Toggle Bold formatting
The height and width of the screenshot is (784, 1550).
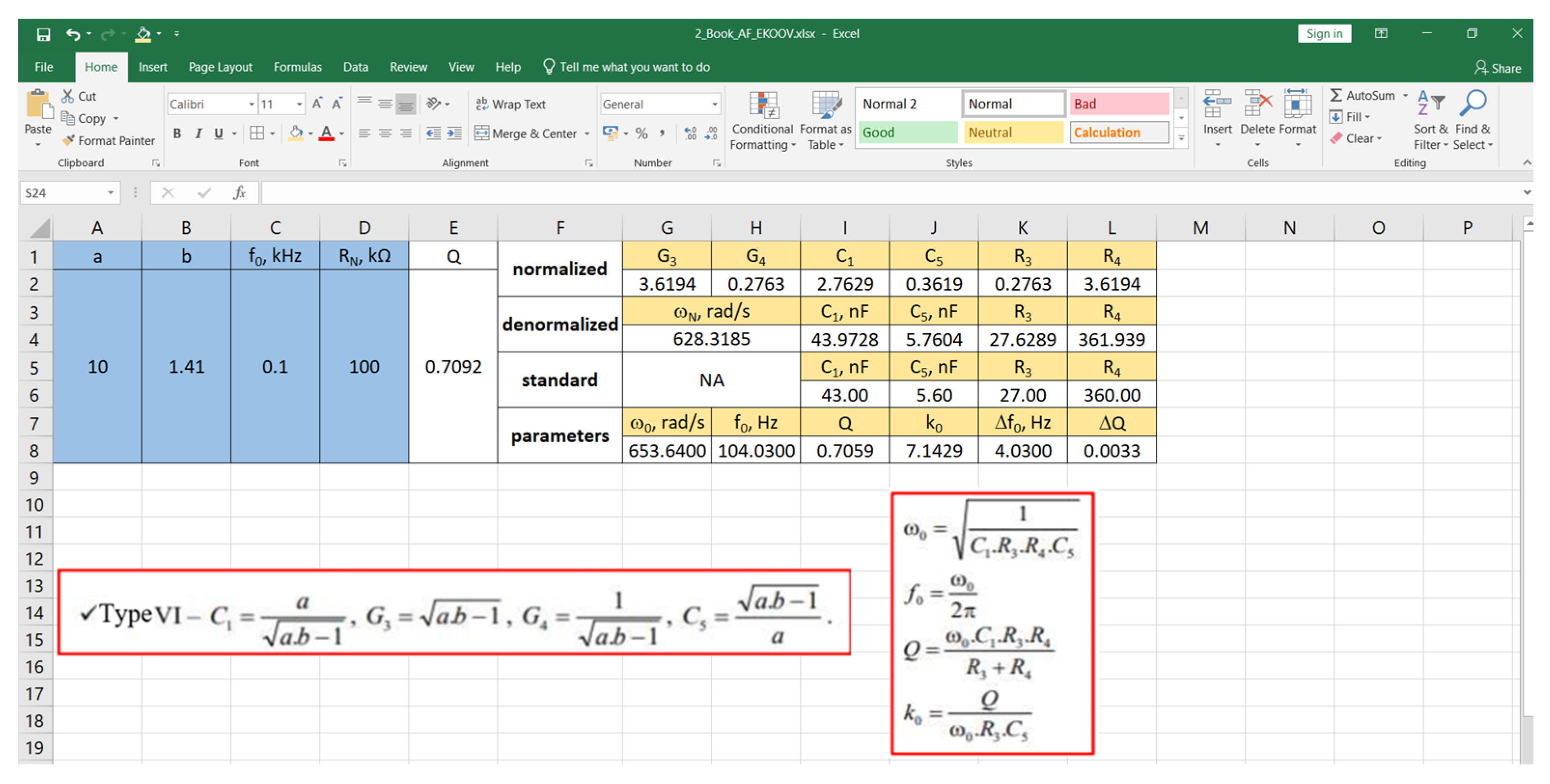point(177,134)
